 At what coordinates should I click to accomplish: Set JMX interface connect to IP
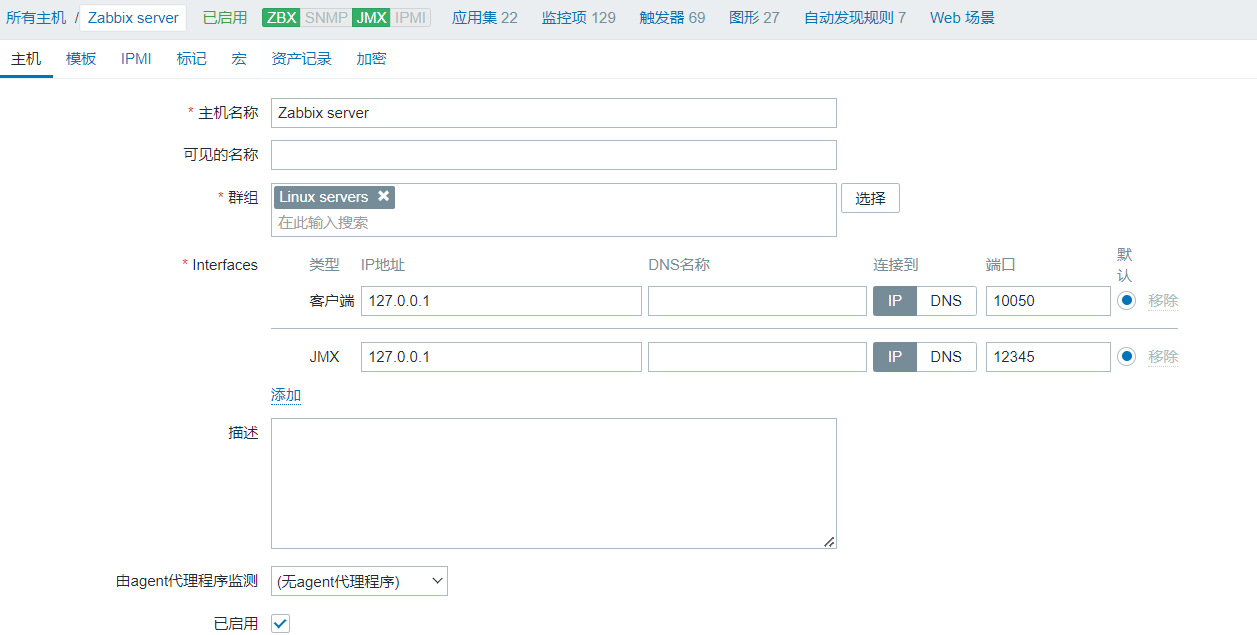(895, 357)
